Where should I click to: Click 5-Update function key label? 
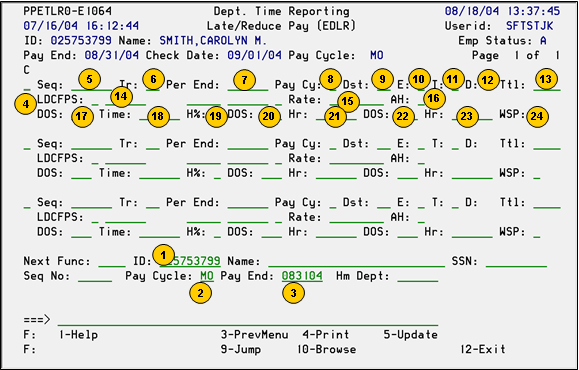tap(411, 335)
